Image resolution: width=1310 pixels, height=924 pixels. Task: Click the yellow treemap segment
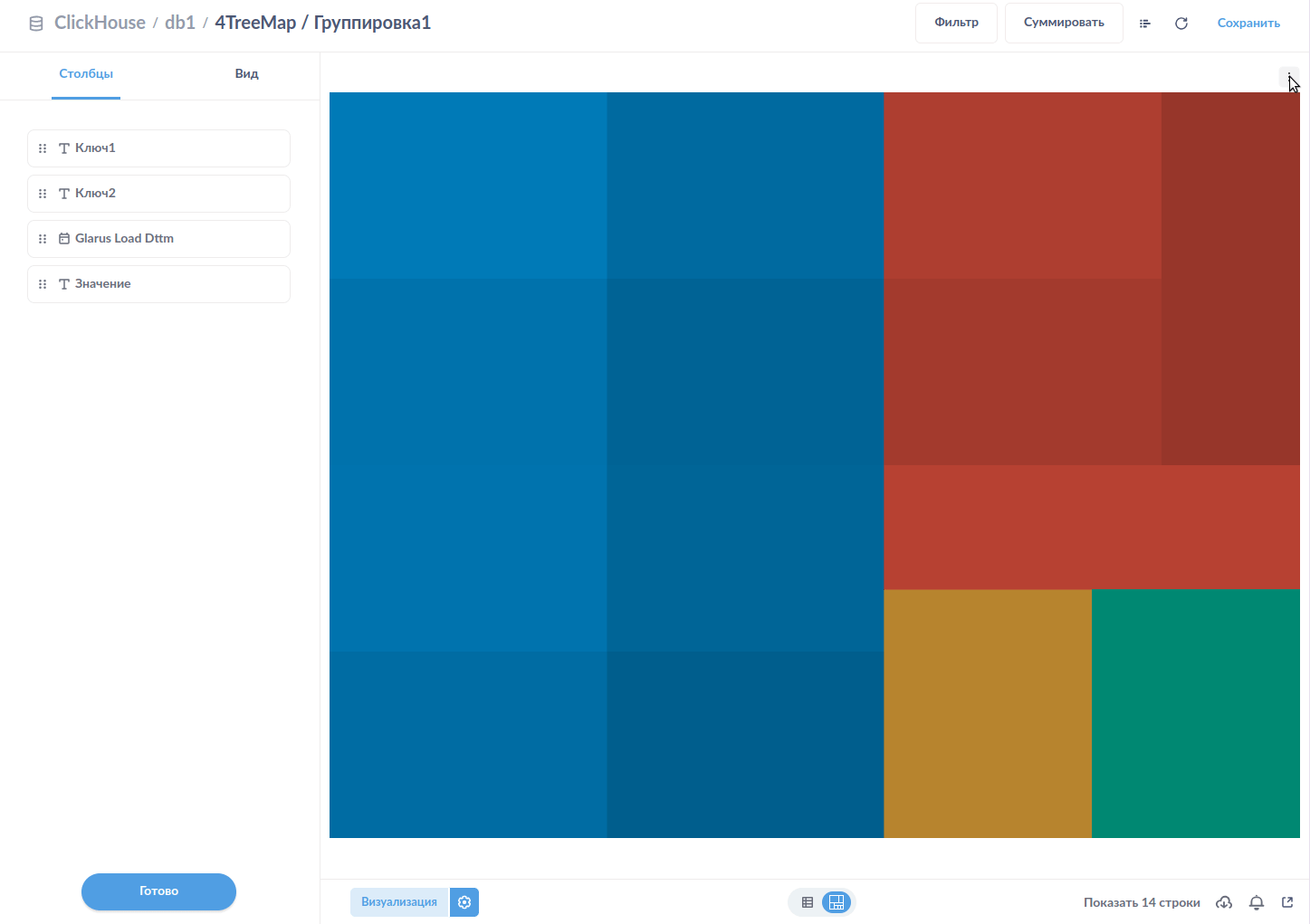[987, 714]
